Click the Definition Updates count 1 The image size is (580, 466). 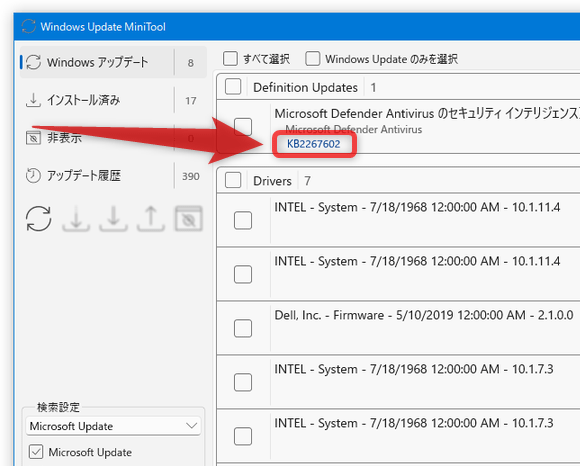coord(373,88)
